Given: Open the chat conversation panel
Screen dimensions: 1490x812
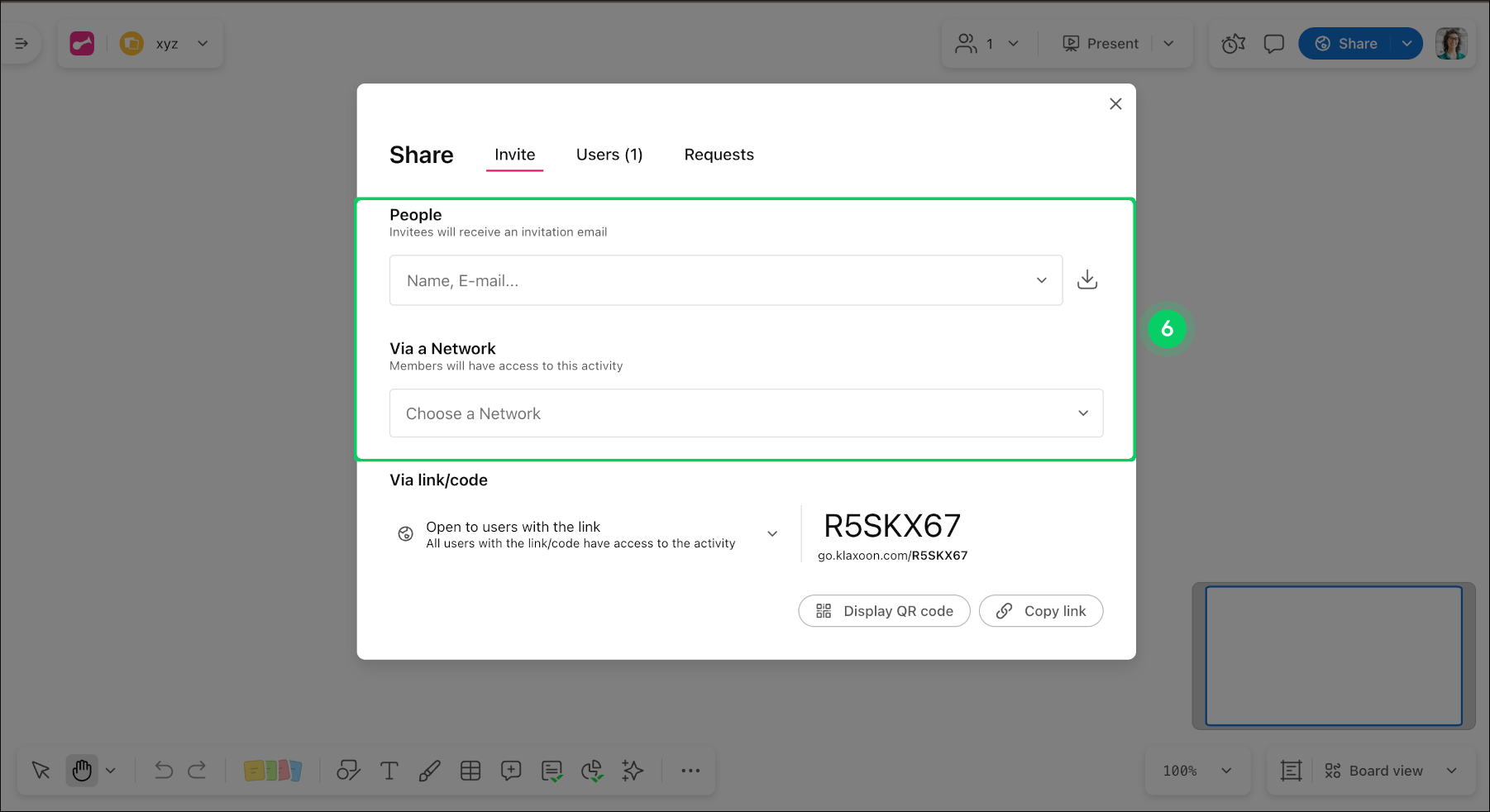Looking at the screenshot, I should click(x=1273, y=43).
